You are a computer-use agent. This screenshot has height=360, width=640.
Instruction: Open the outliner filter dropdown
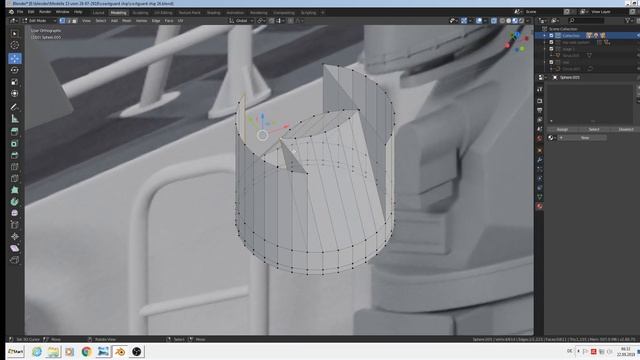pyautogui.click(x=629, y=20)
